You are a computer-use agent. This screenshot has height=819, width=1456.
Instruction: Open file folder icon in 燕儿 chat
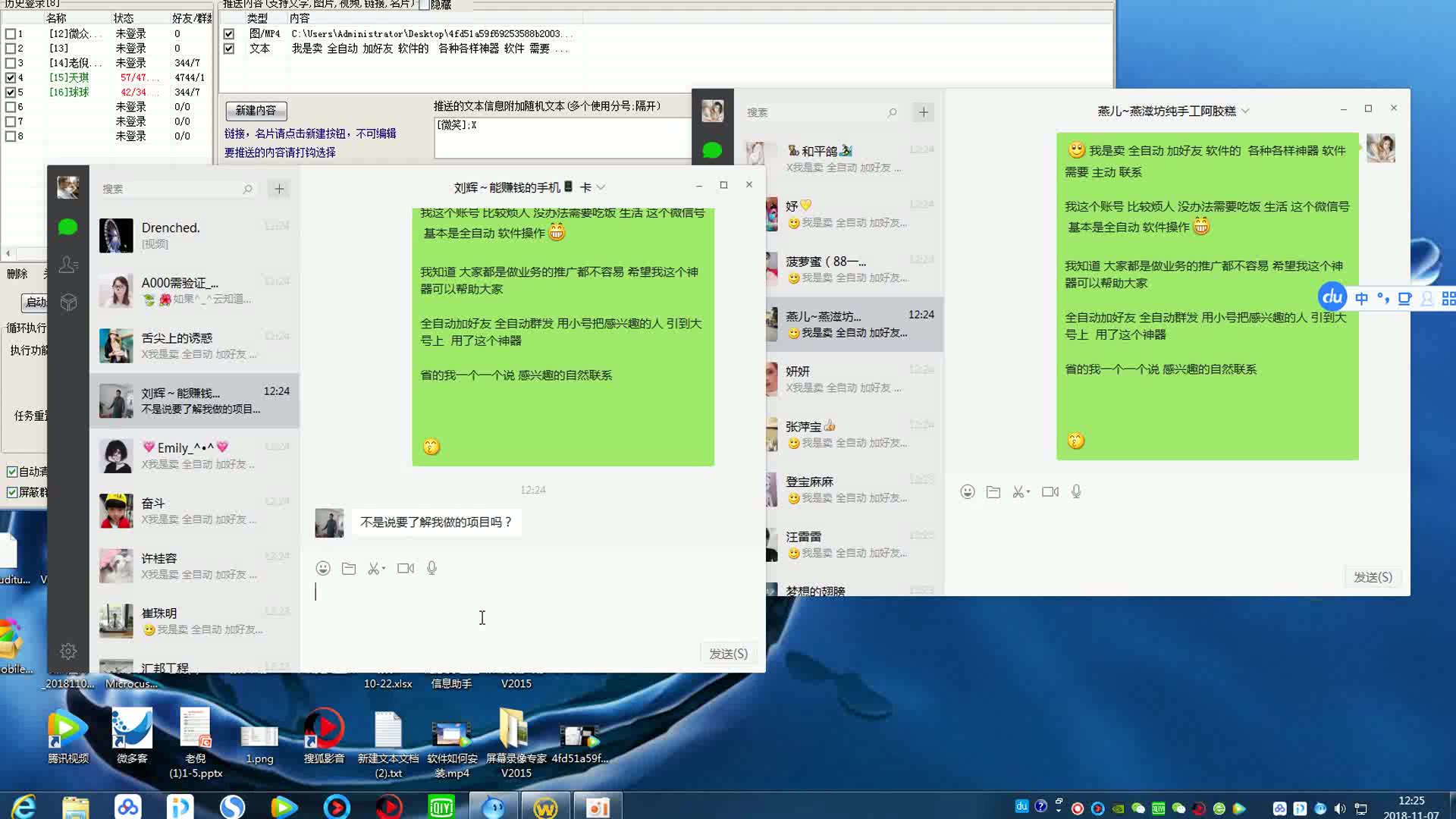tap(993, 491)
